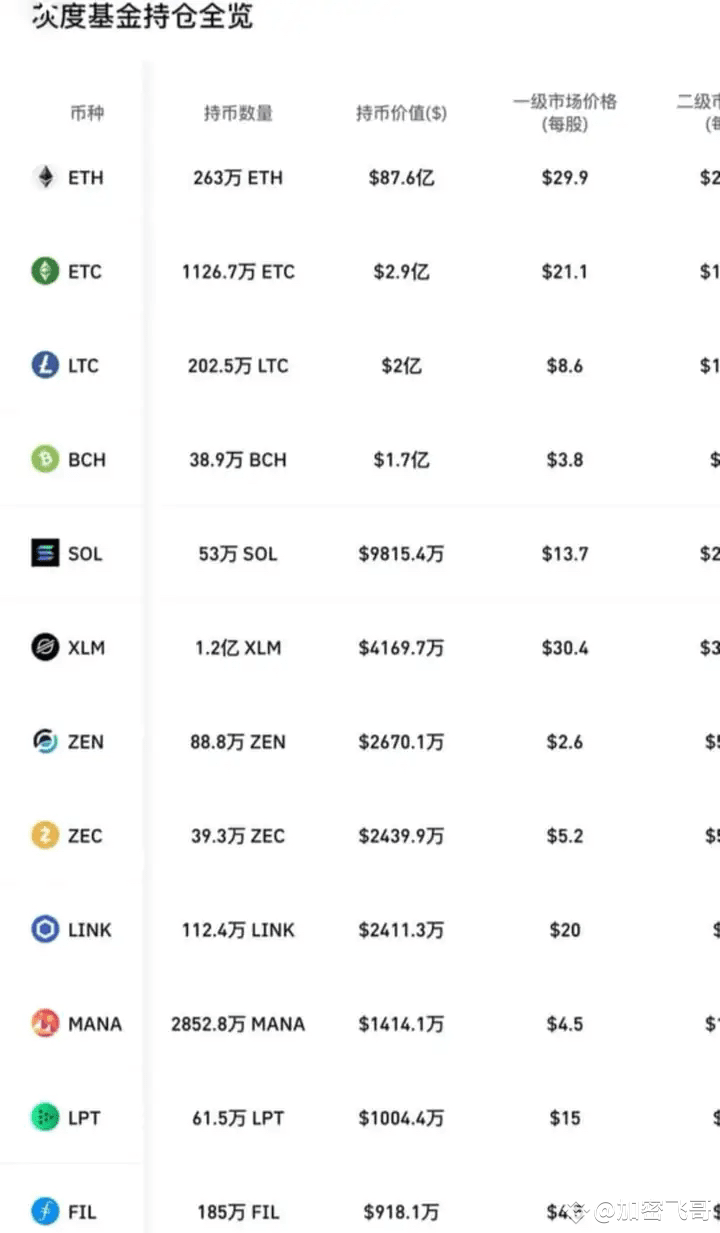Click the 1126.7万 ETC holdings cell
720x1233 pixels.
tap(238, 272)
